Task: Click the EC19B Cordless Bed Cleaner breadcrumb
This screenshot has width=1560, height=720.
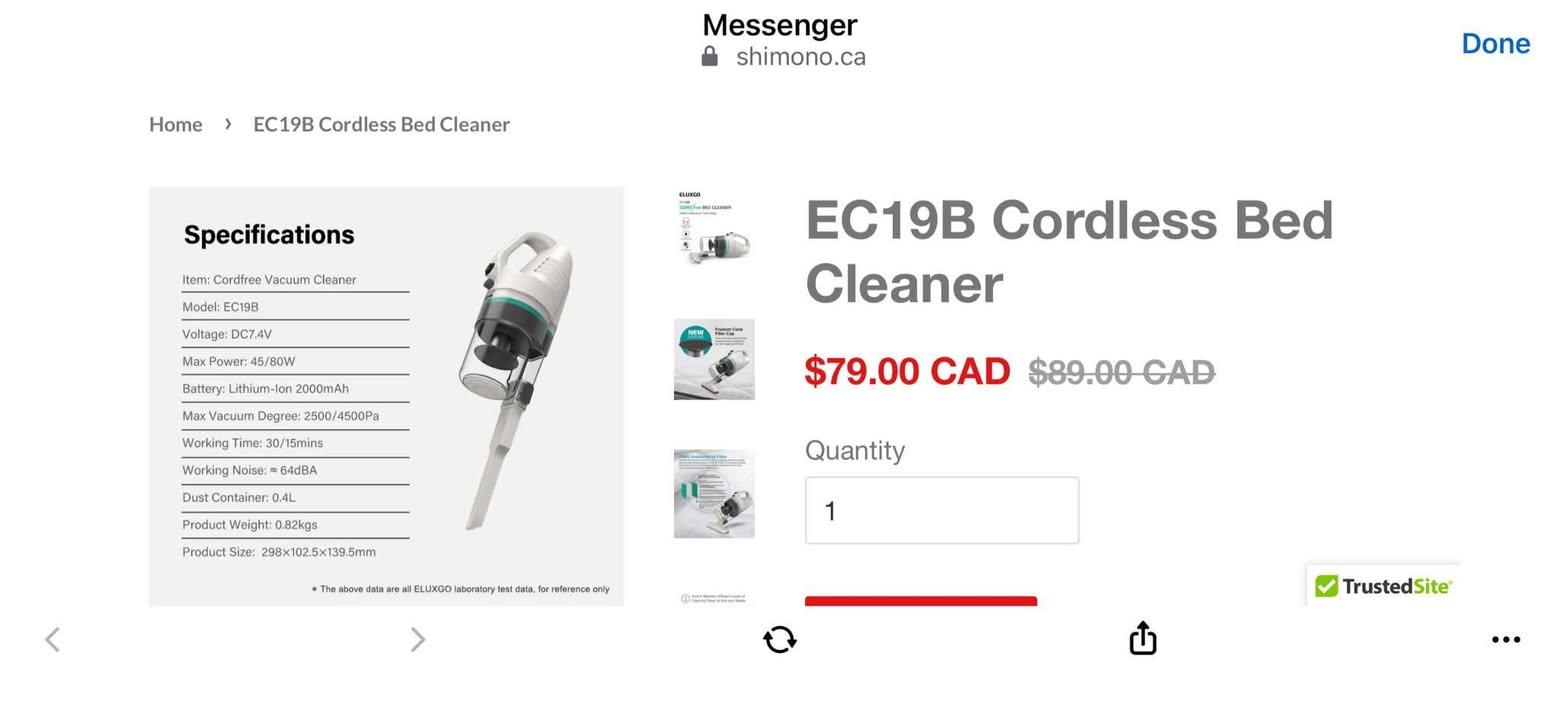Action: coord(381,124)
